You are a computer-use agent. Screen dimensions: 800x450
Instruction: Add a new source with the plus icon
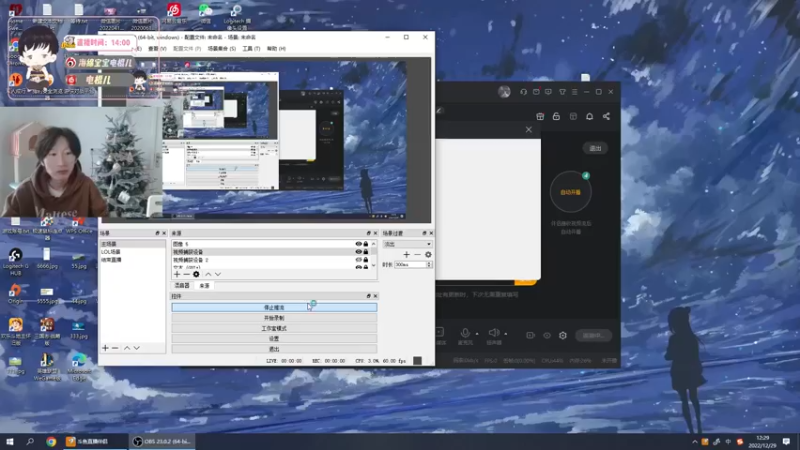coord(177,274)
